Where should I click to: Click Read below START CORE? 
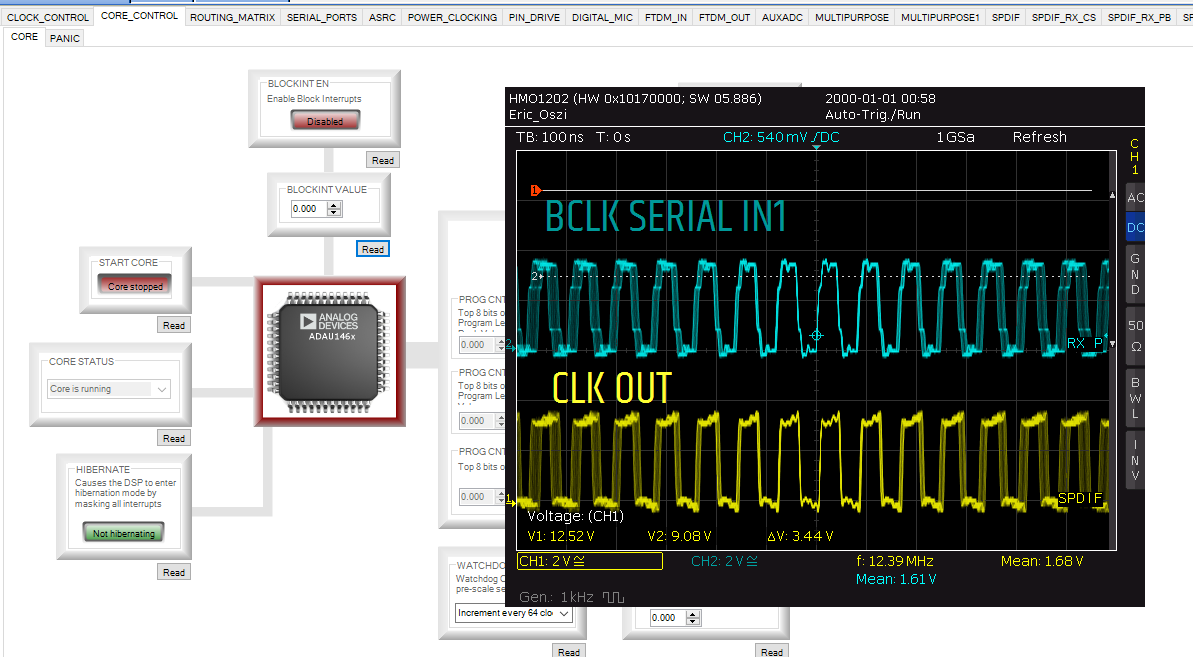173,325
